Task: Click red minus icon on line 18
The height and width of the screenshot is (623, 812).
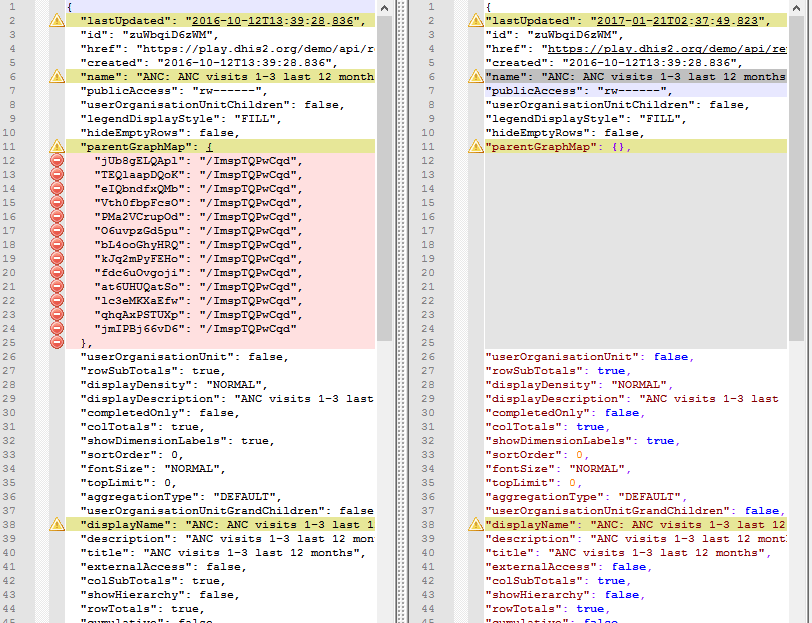Action: click(x=57, y=245)
